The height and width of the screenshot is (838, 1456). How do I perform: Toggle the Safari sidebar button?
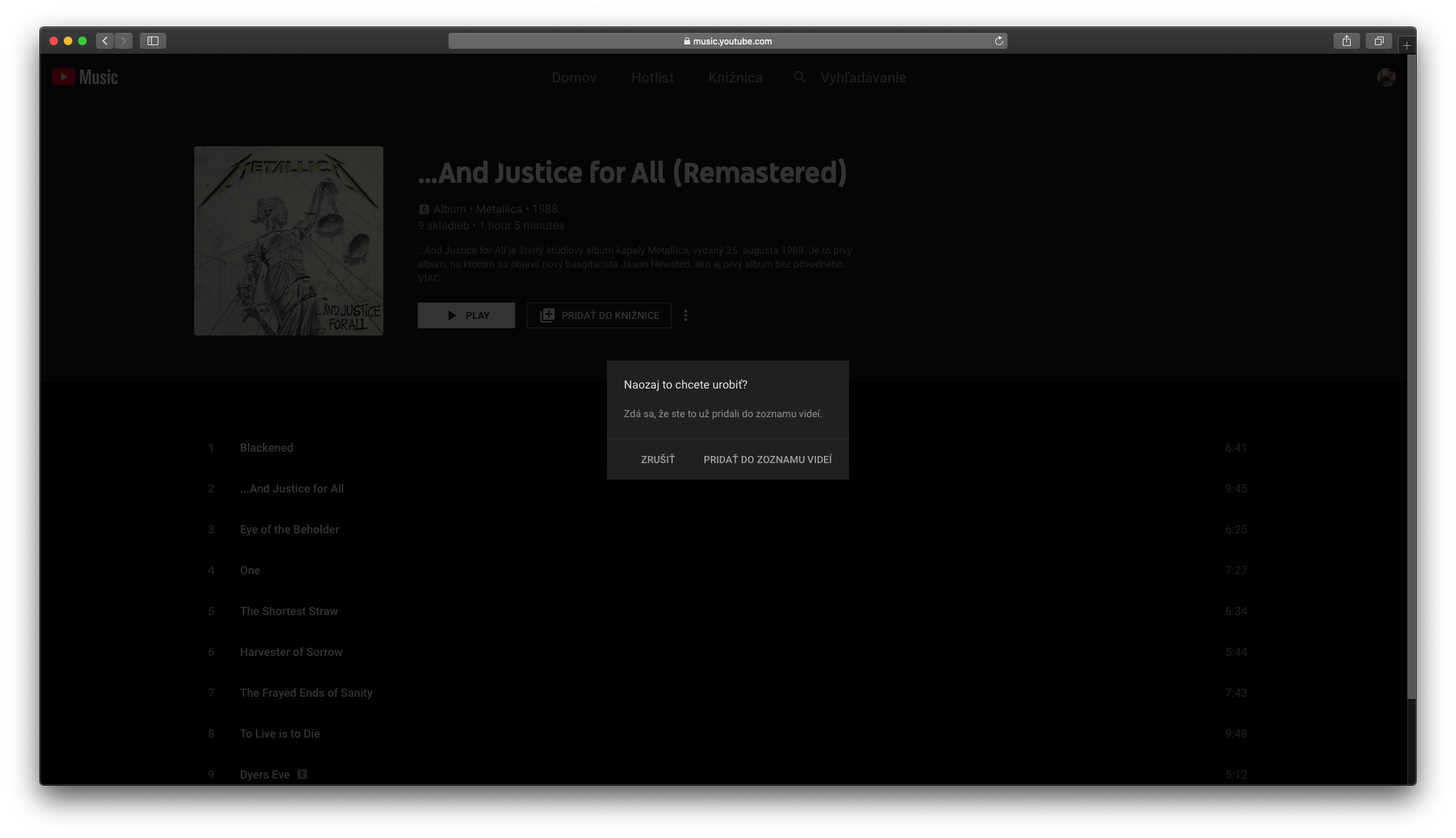pyautogui.click(x=153, y=41)
